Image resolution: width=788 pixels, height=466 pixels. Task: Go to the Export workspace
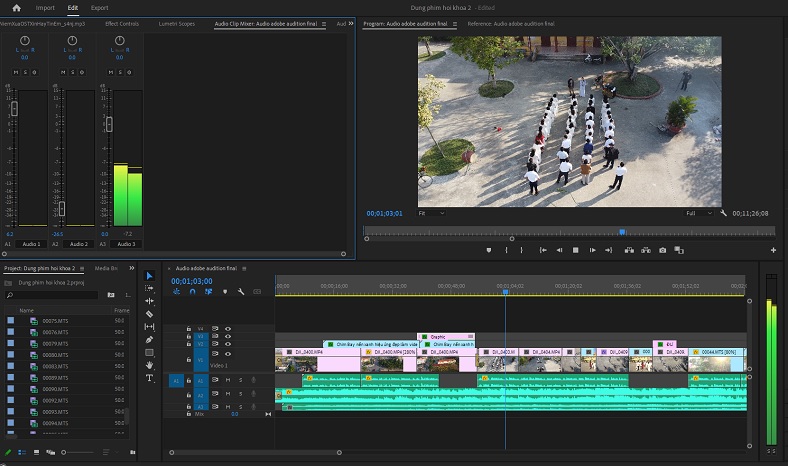(99, 8)
